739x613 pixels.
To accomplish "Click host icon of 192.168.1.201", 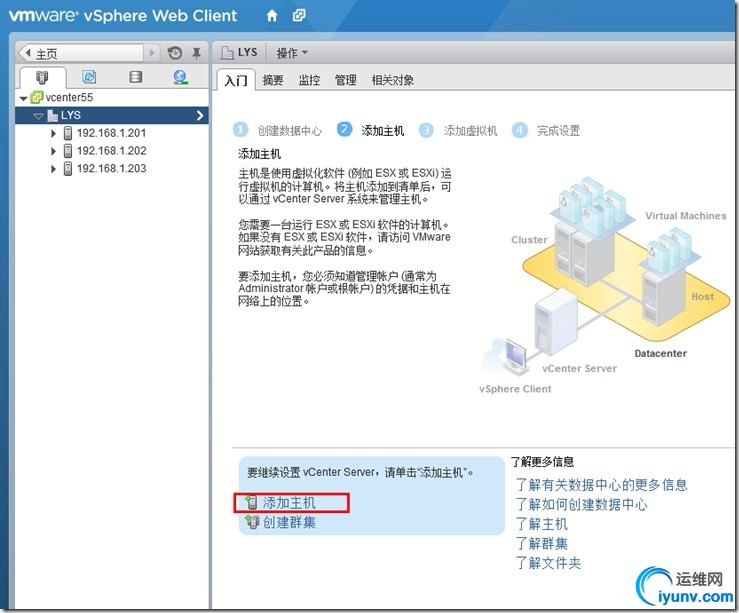I will (x=68, y=133).
